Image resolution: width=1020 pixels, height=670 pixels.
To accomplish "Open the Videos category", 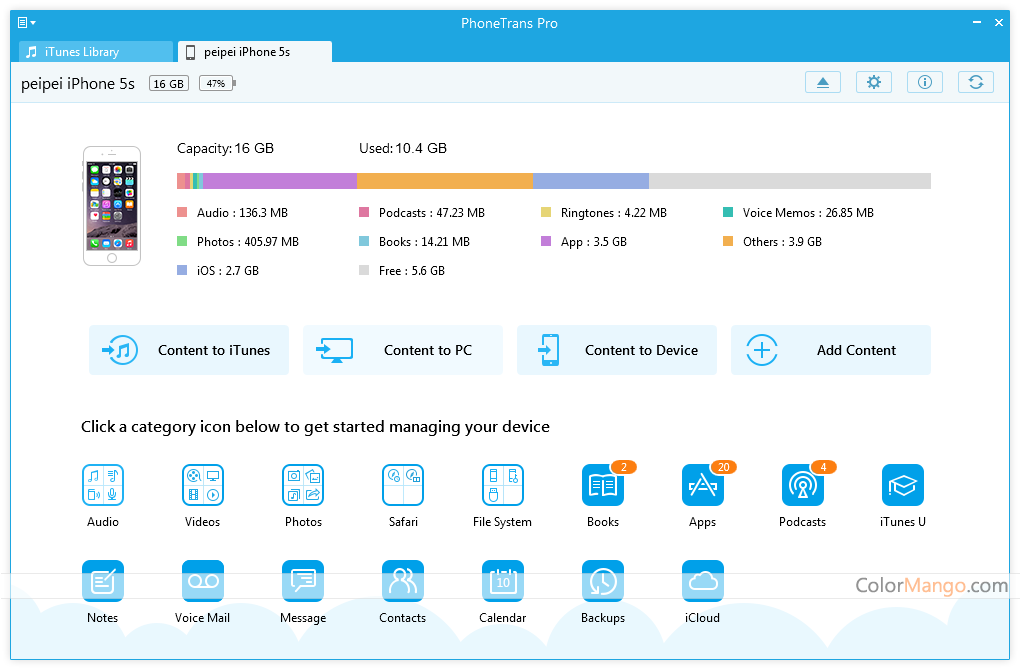I will pyautogui.click(x=203, y=485).
